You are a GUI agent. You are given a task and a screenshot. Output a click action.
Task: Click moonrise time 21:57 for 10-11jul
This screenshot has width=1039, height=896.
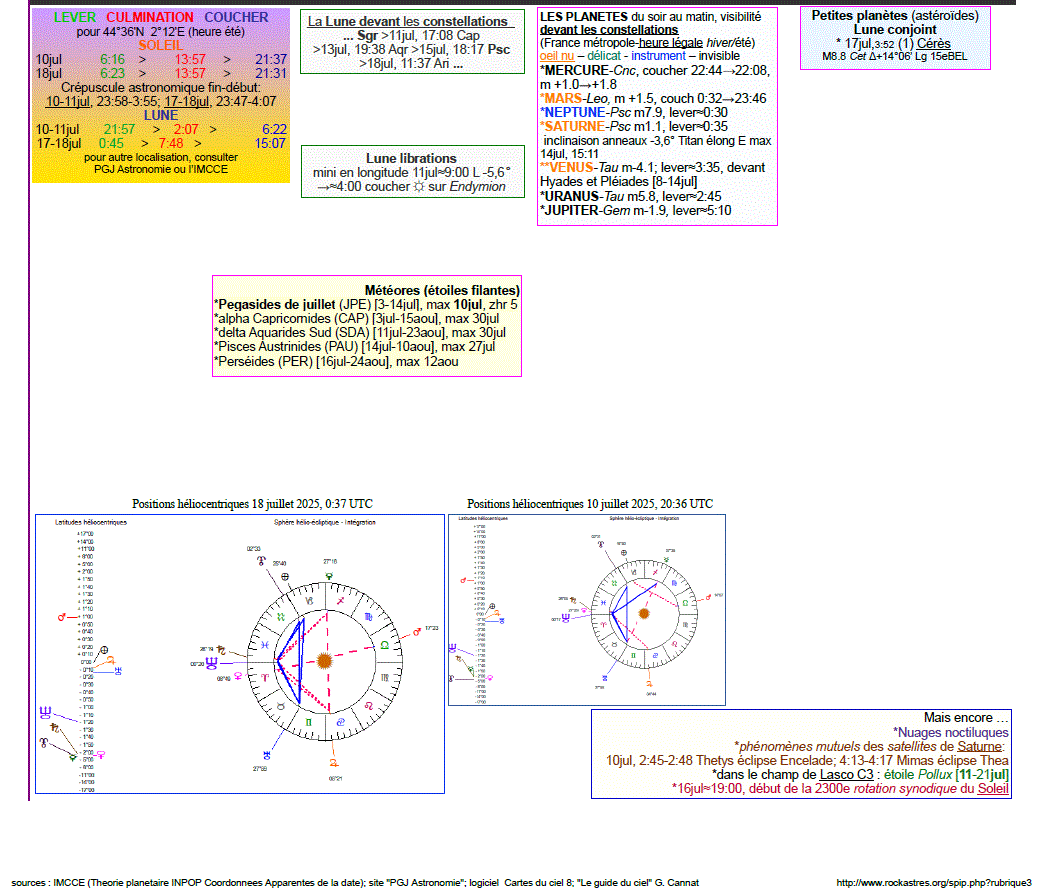click(119, 129)
